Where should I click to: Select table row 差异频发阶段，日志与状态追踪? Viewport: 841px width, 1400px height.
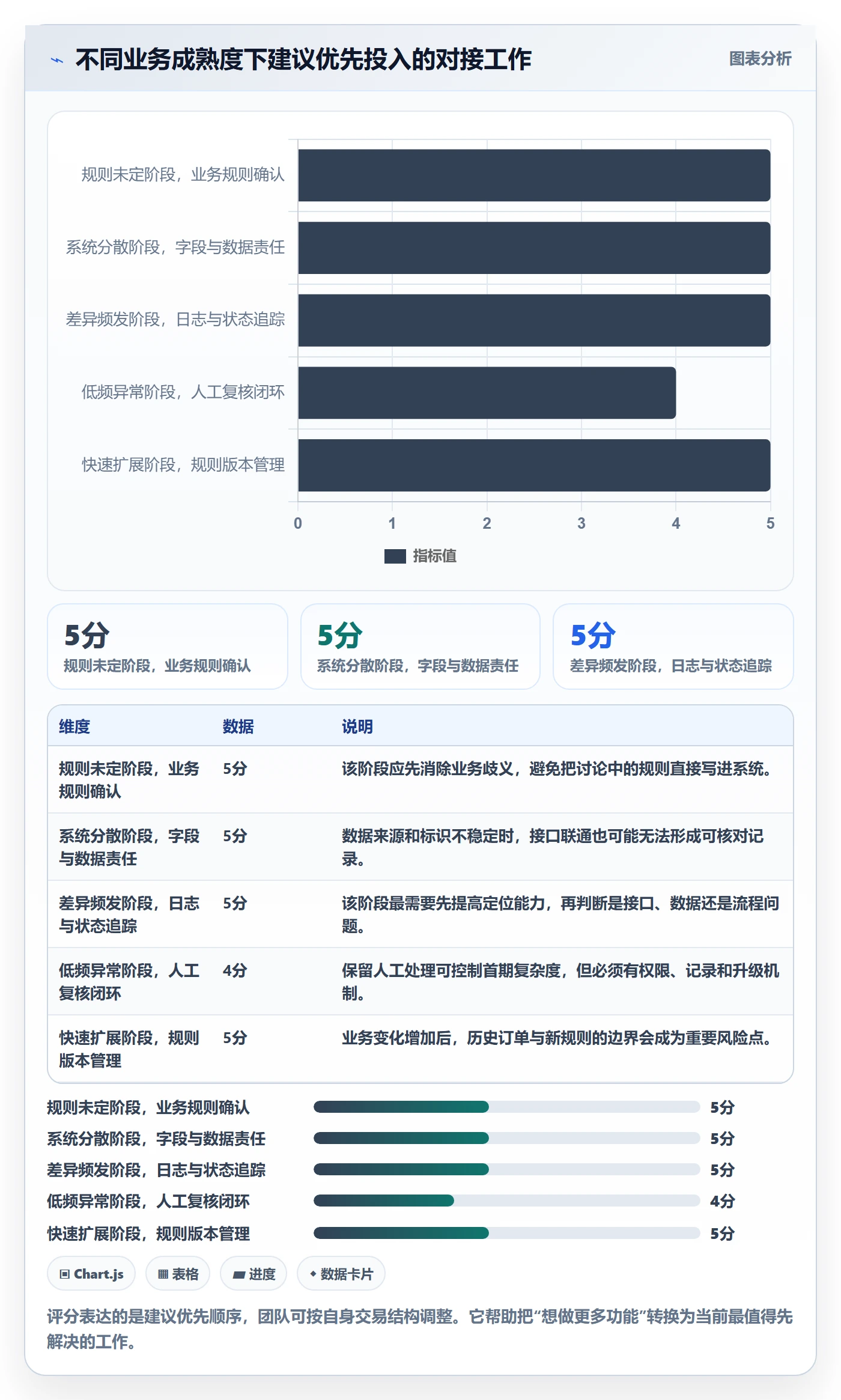421,915
